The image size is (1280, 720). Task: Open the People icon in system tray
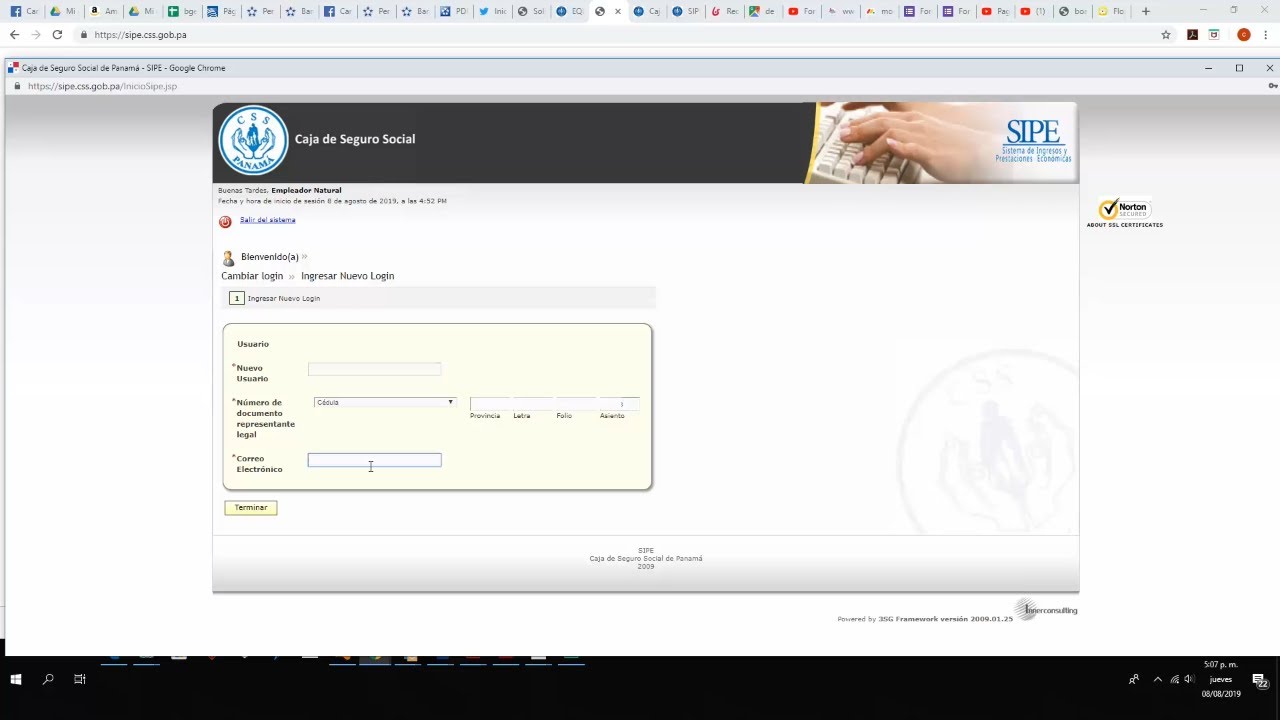[1133, 679]
